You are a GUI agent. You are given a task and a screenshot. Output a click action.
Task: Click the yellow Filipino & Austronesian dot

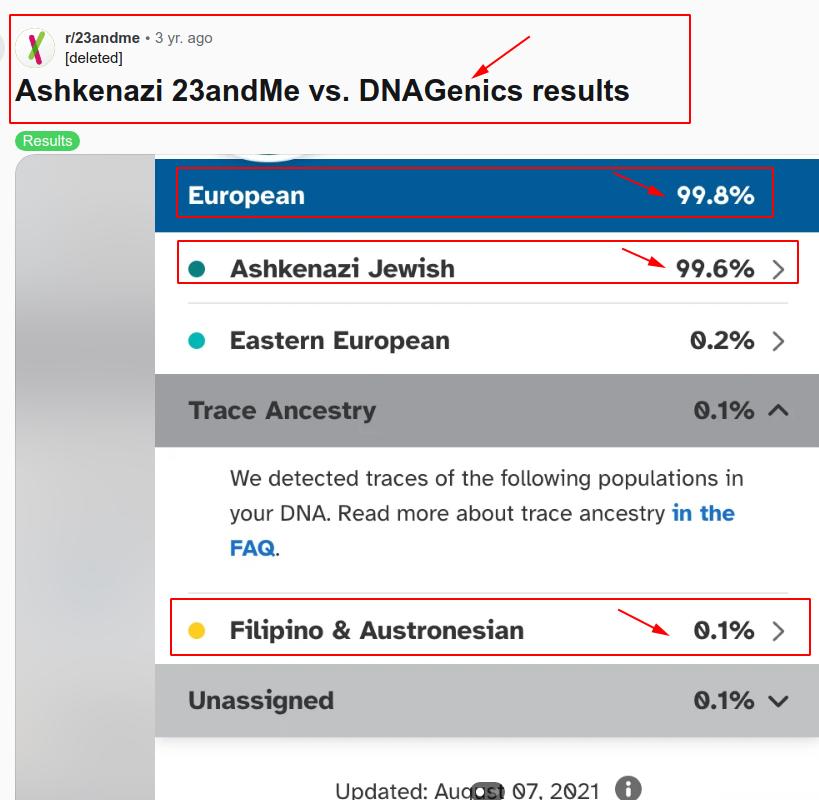pyautogui.click(x=197, y=631)
